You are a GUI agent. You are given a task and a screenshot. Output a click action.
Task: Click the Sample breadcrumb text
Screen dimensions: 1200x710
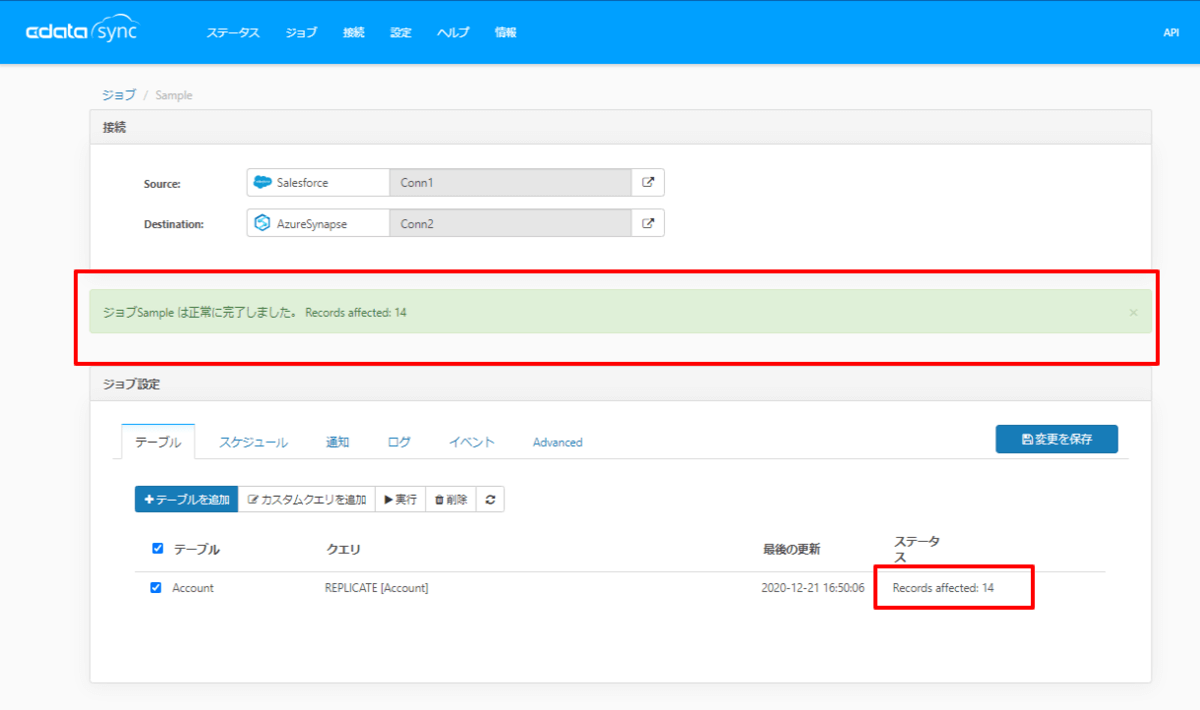(174, 95)
